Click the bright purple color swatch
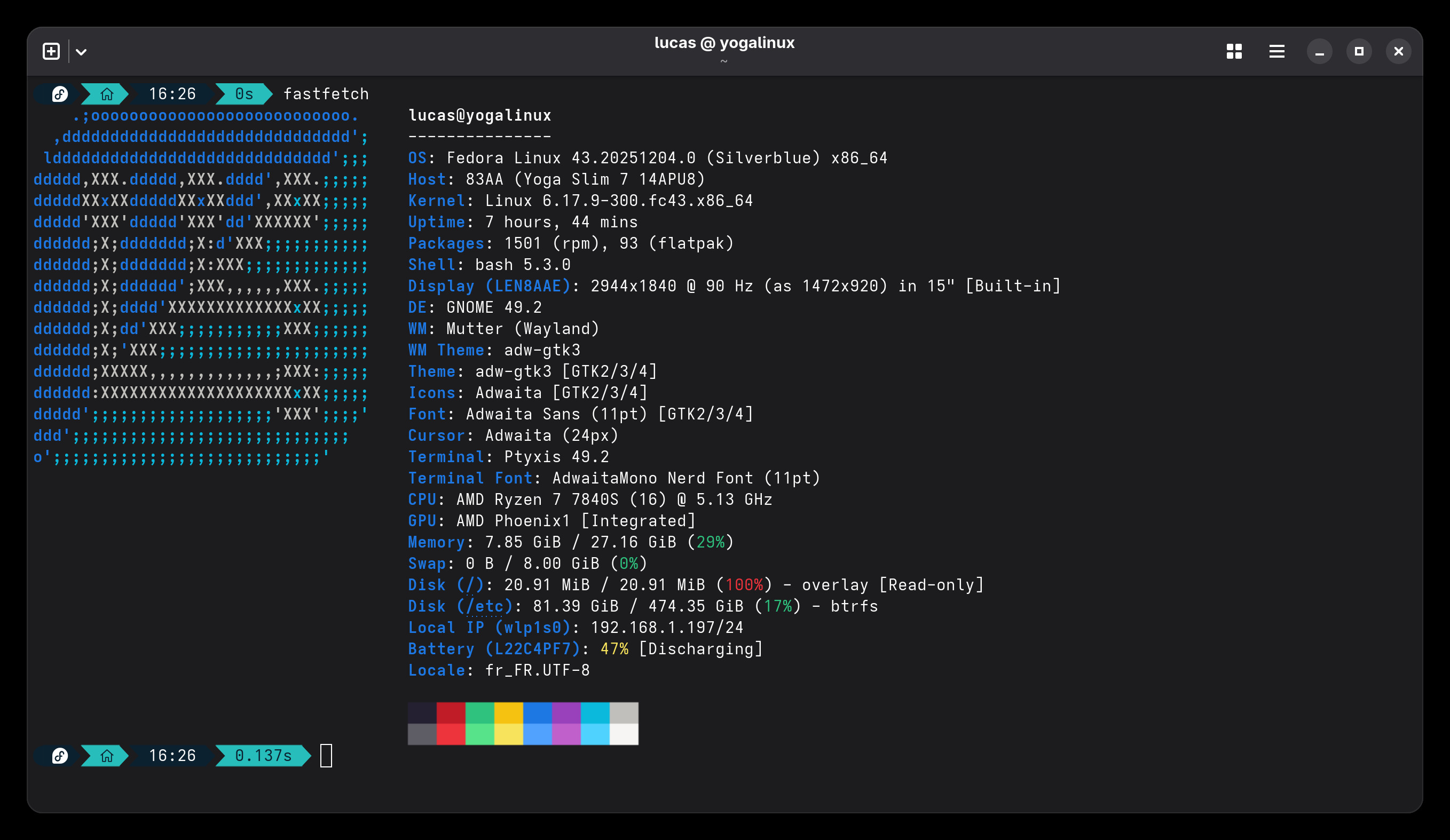Screen dimensions: 1450x840 566,734
